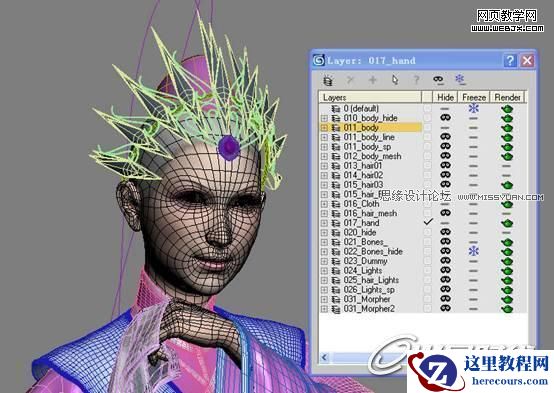The image size is (554, 393).
Task: Click the Freeze column dash on the 011_body row
Action: (473, 128)
